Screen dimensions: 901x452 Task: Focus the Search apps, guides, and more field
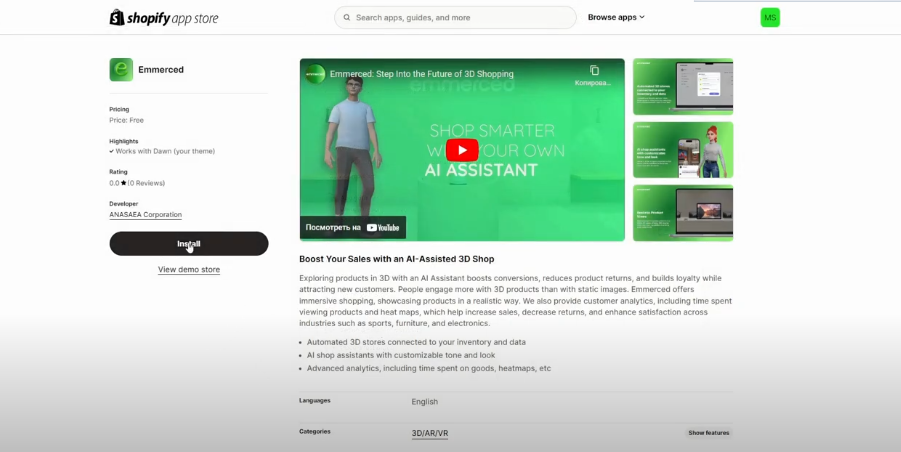click(x=455, y=18)
